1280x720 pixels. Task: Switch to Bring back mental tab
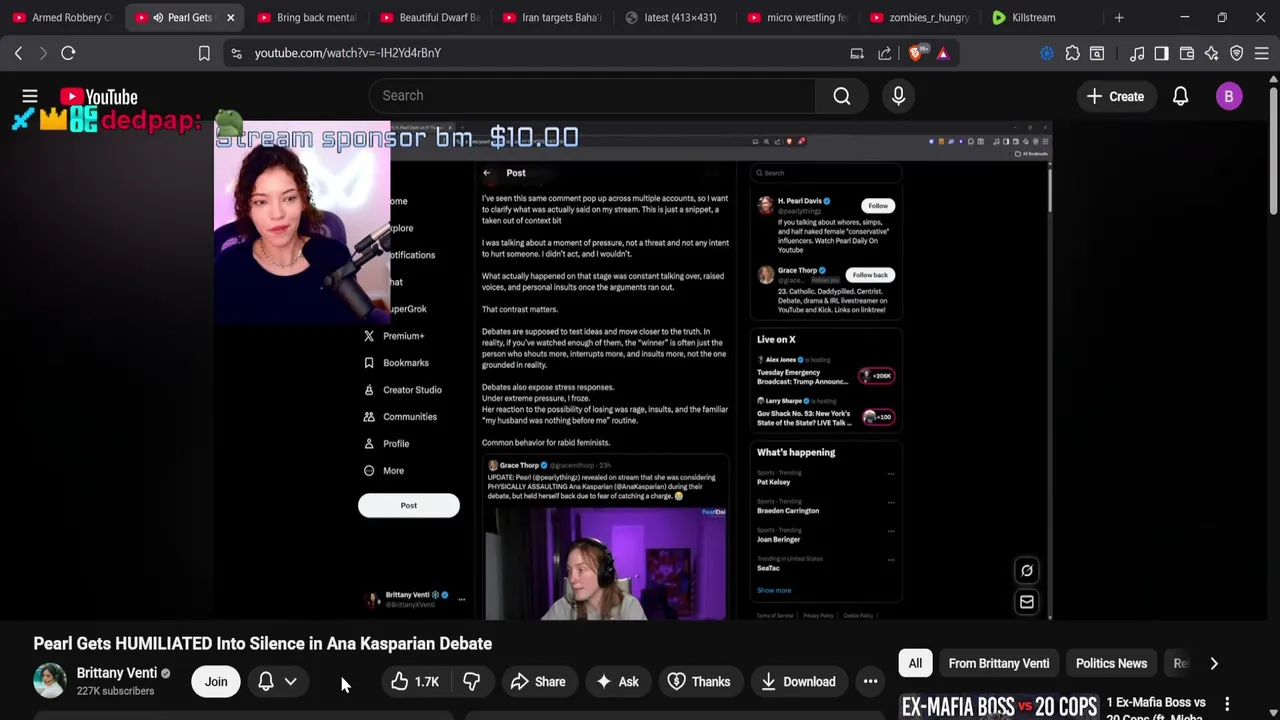[x=307, y=18]
